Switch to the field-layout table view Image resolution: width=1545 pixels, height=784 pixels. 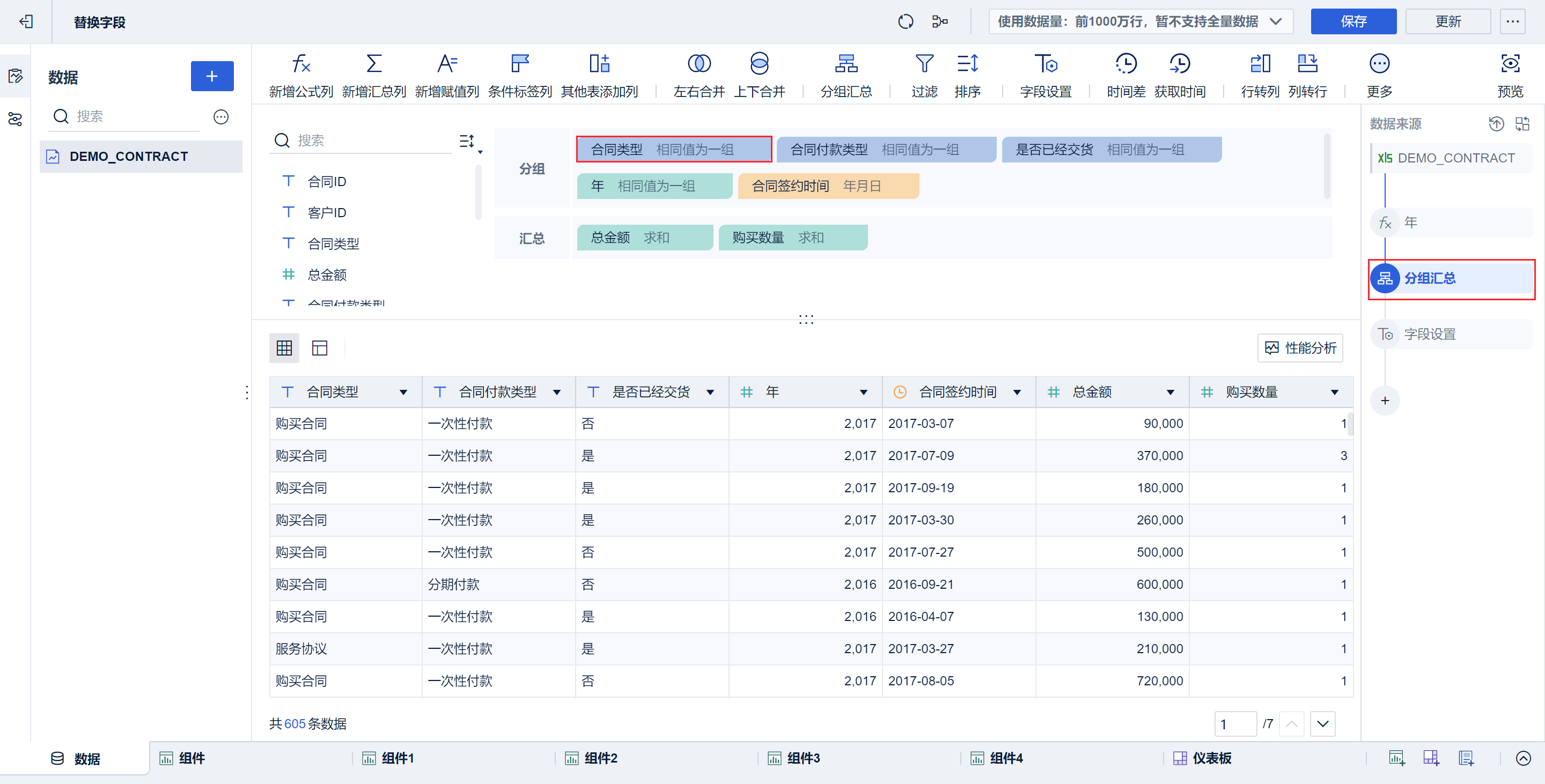pos(320,347)
